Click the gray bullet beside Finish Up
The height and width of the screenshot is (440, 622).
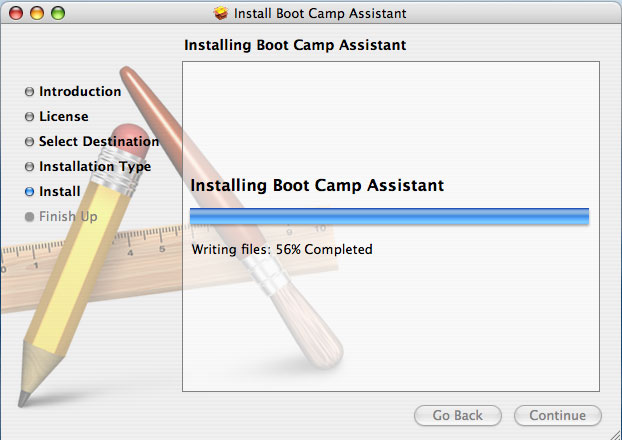pyautogui.click(x=29, y=216)
